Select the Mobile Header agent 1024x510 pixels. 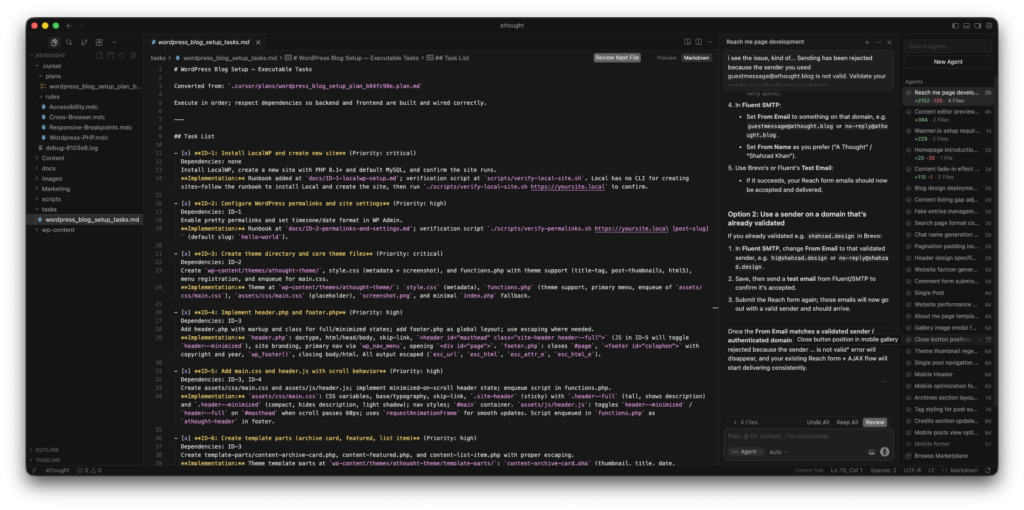pyautogui.click(x=948, y=374)
